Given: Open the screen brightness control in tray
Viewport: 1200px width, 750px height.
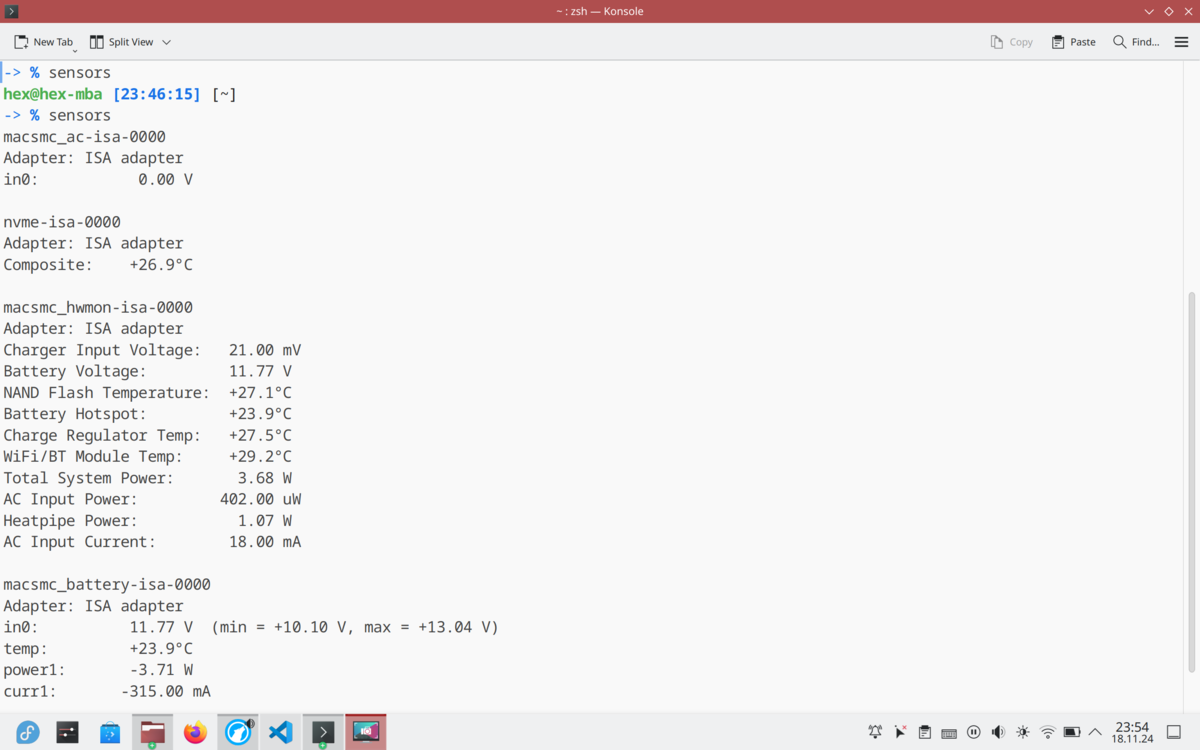Looking at the screenshot, I should (x=1022, y=732).
